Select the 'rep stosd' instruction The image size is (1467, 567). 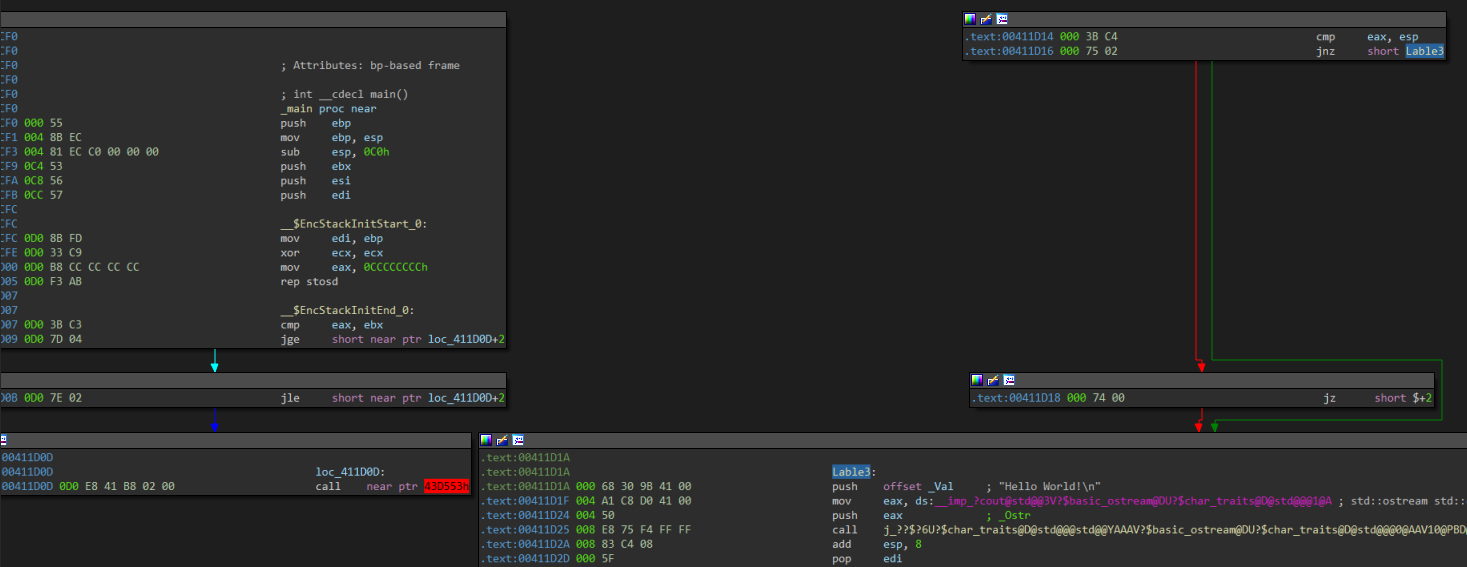pyautogui.click(x=309, y=282)
